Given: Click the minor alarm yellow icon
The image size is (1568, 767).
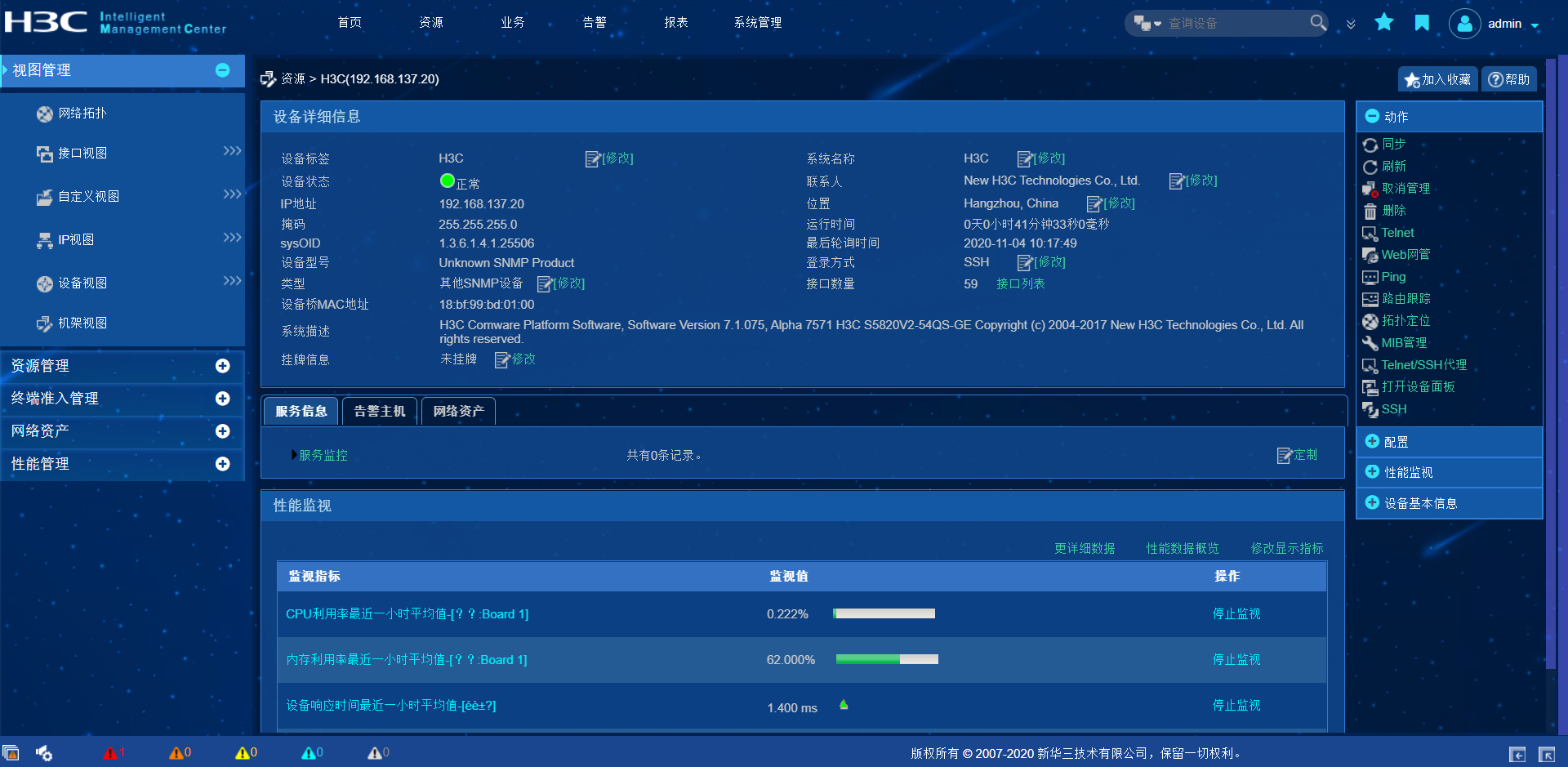Looking at the screenshot, I should click(242, 753).
